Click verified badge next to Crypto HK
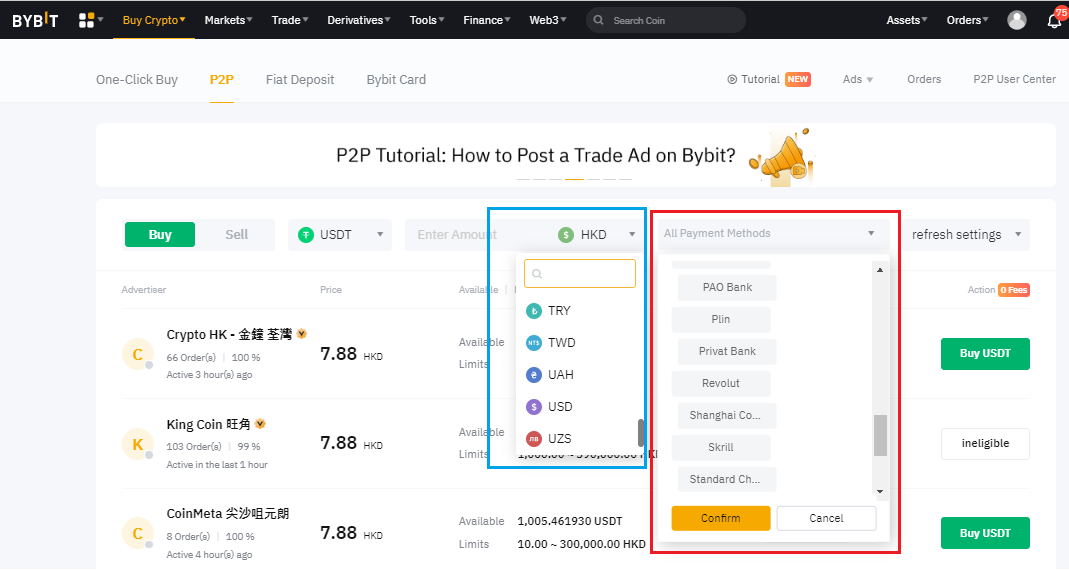The width and height of the screenshot is (1069, 571). (x=301, y=334)
